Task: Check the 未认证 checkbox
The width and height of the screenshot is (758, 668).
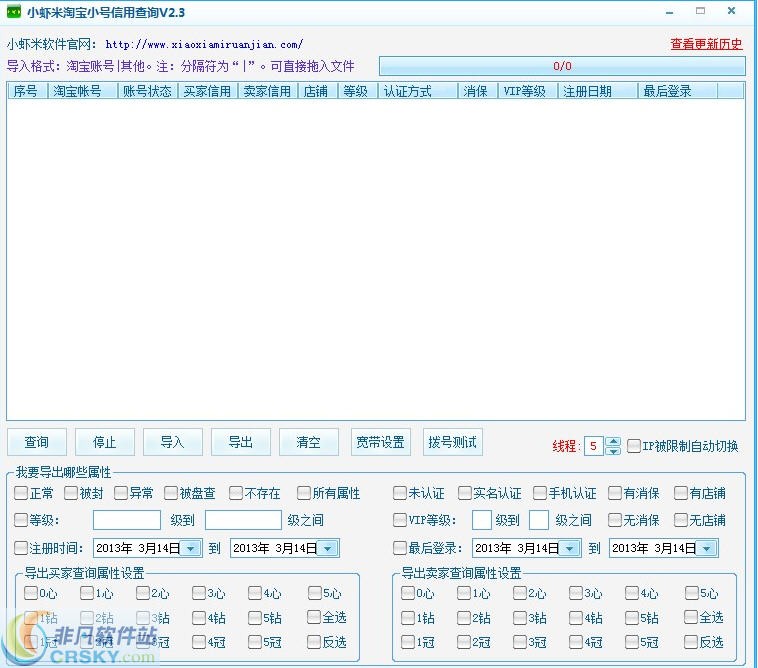Action: 400,493
